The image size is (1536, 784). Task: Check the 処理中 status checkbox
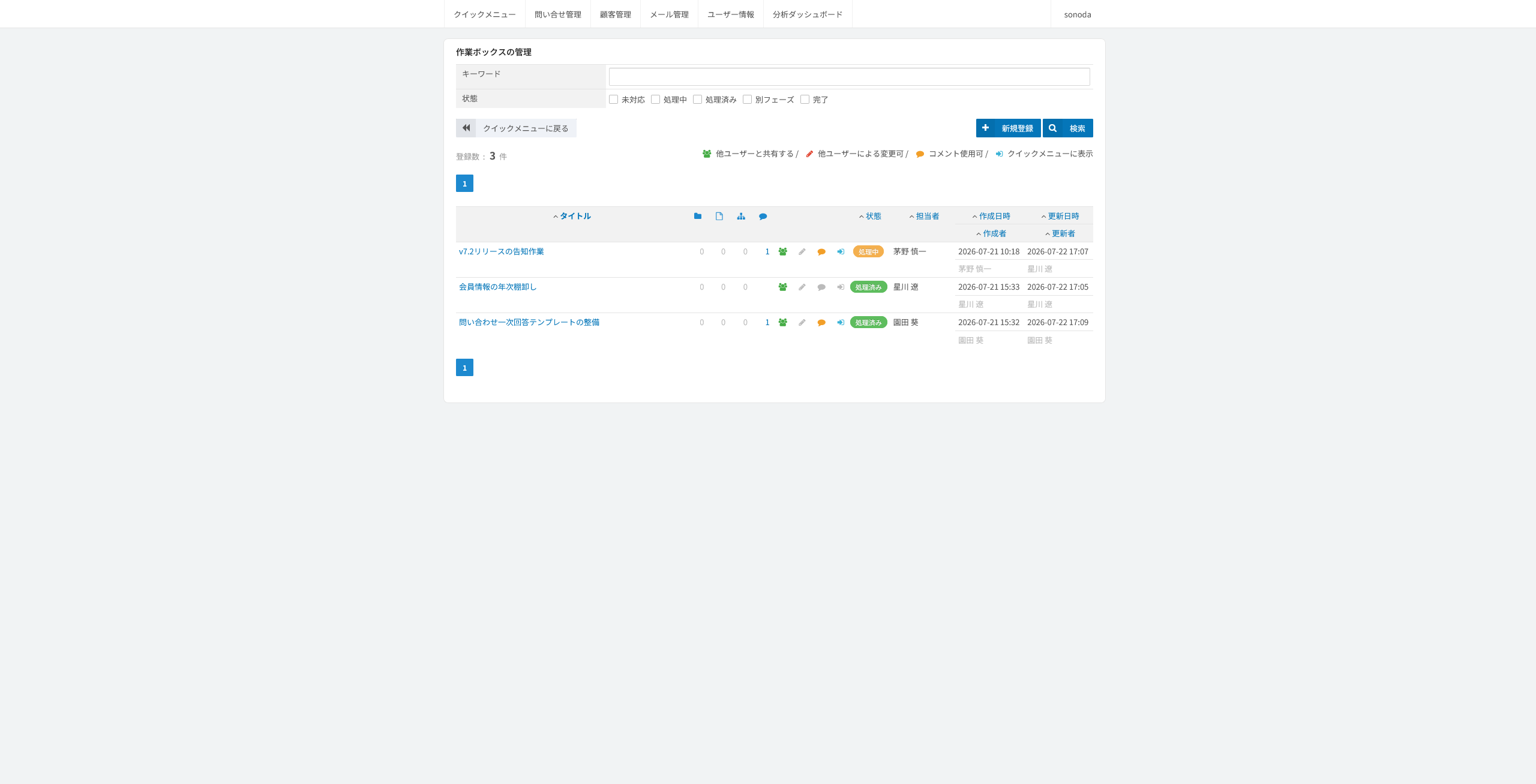tap(655, 100)
